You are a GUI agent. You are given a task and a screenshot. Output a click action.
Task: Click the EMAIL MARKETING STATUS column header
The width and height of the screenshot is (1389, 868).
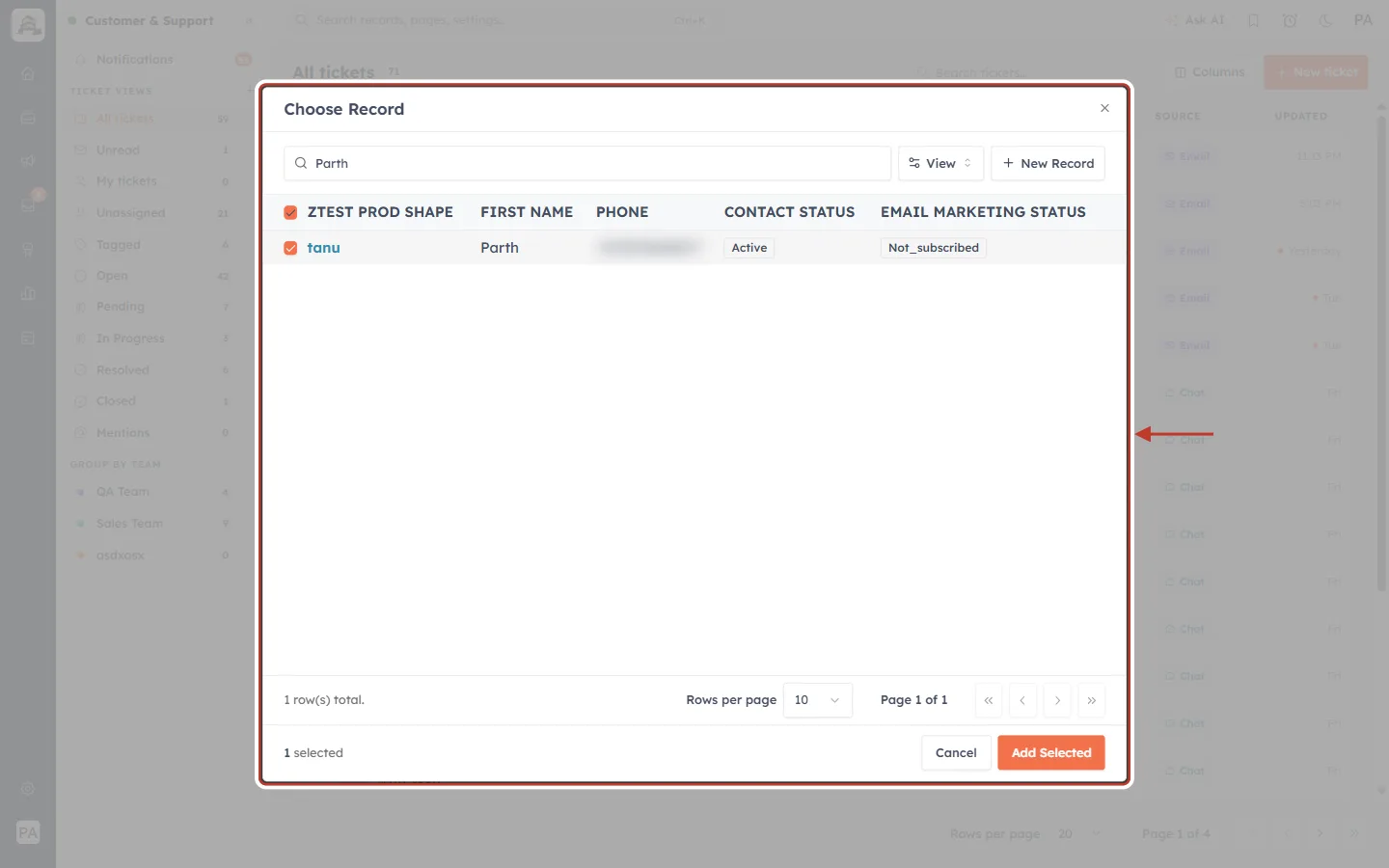coord(983,212)
